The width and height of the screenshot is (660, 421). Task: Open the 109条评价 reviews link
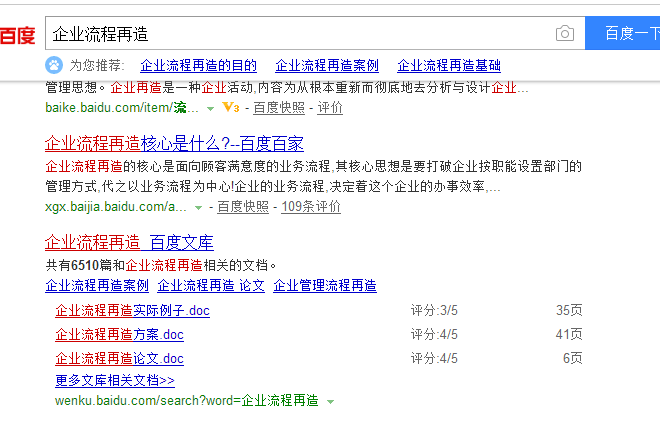click(311, 207)
